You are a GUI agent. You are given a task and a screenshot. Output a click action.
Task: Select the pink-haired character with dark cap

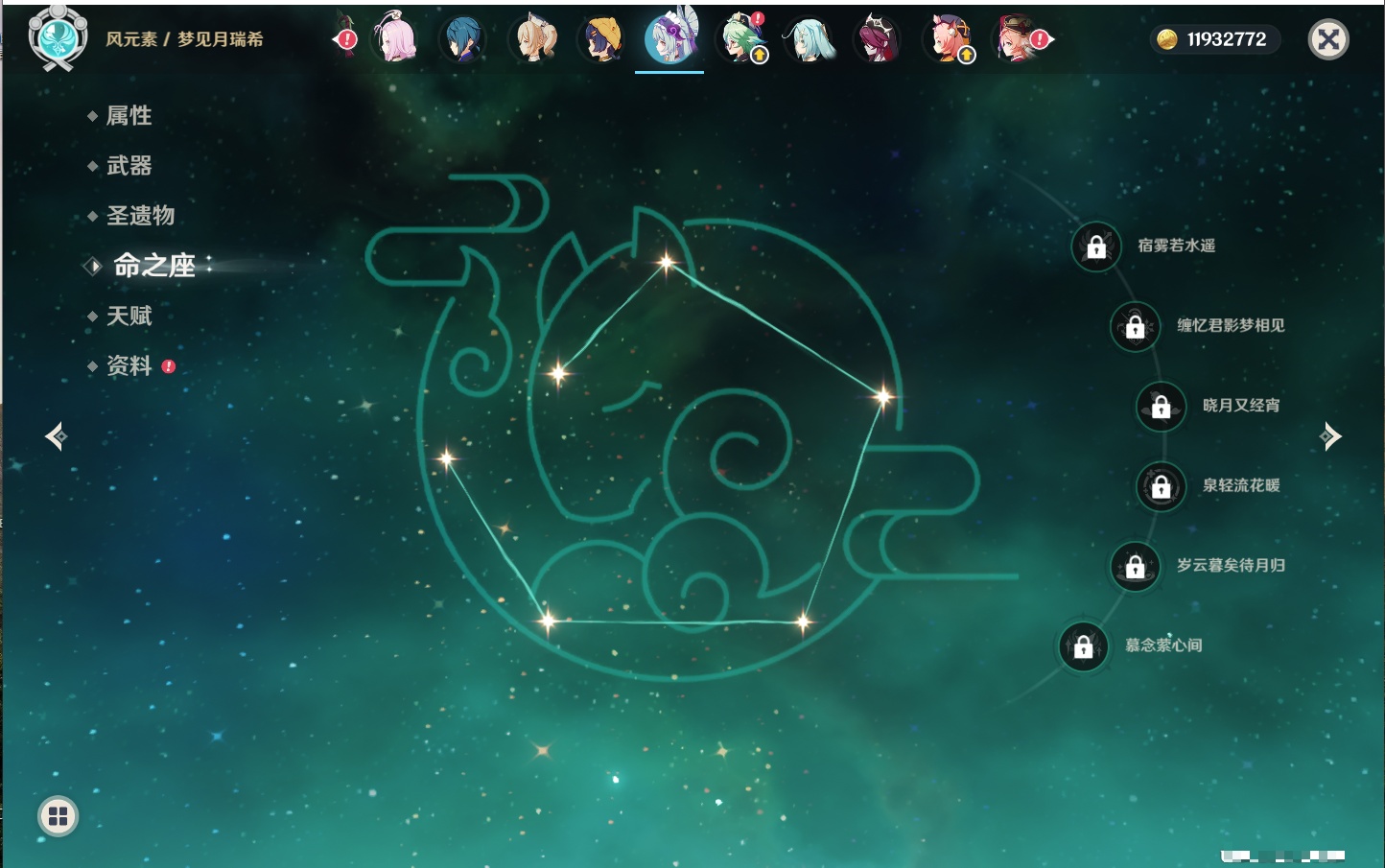[950, 39]
